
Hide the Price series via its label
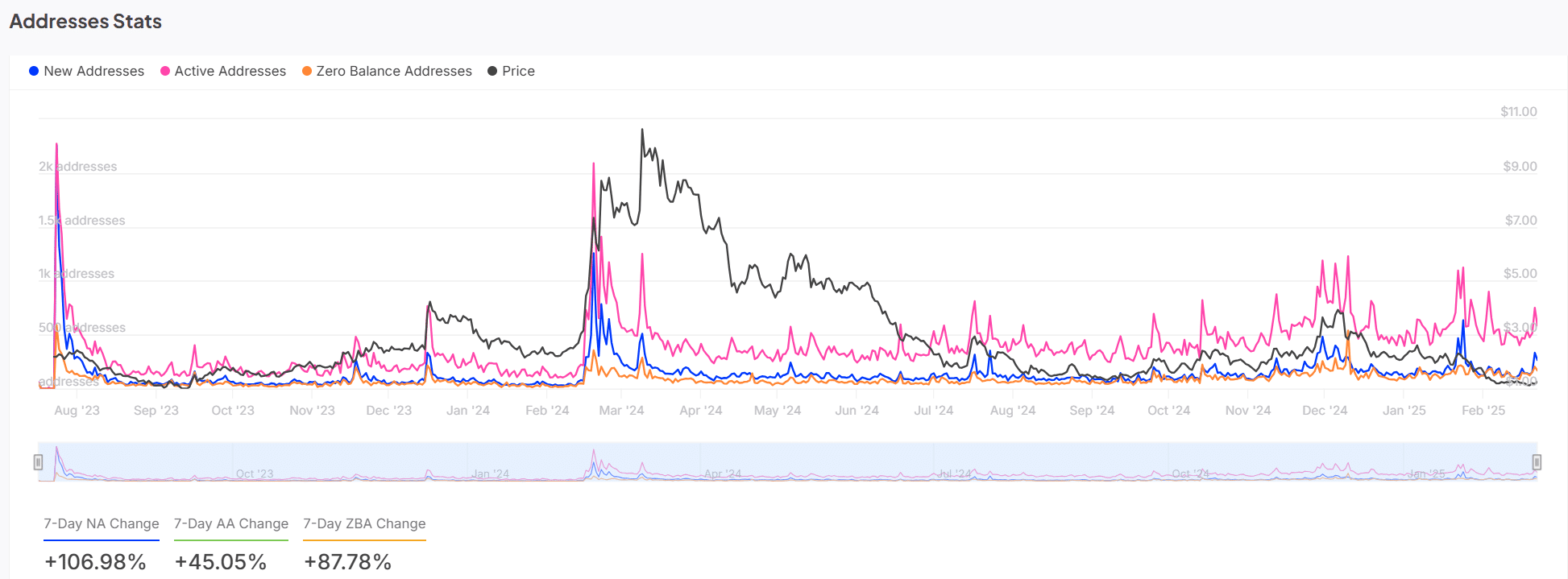pyautogui.click(x=518, y=71)
